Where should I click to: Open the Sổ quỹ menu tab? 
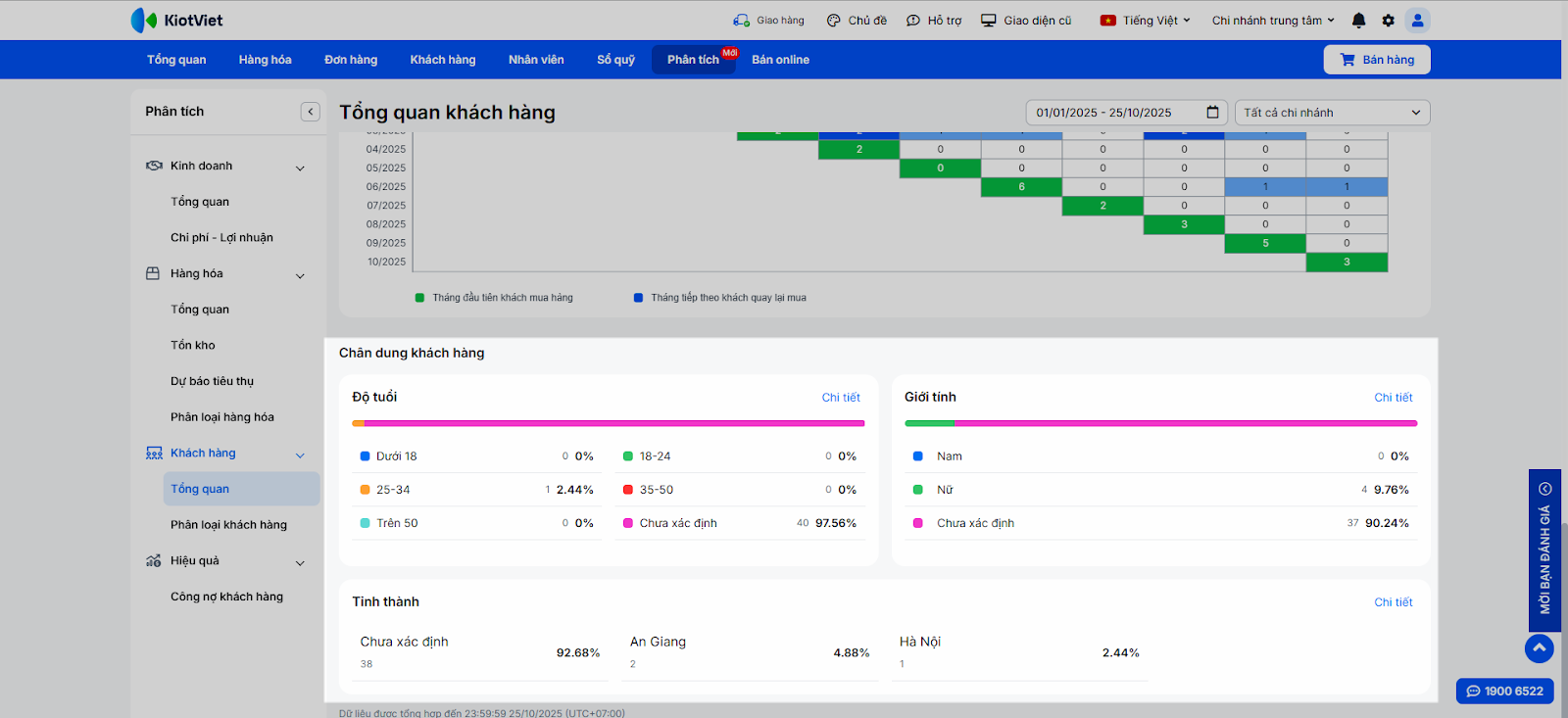click(x=615, y=60)
